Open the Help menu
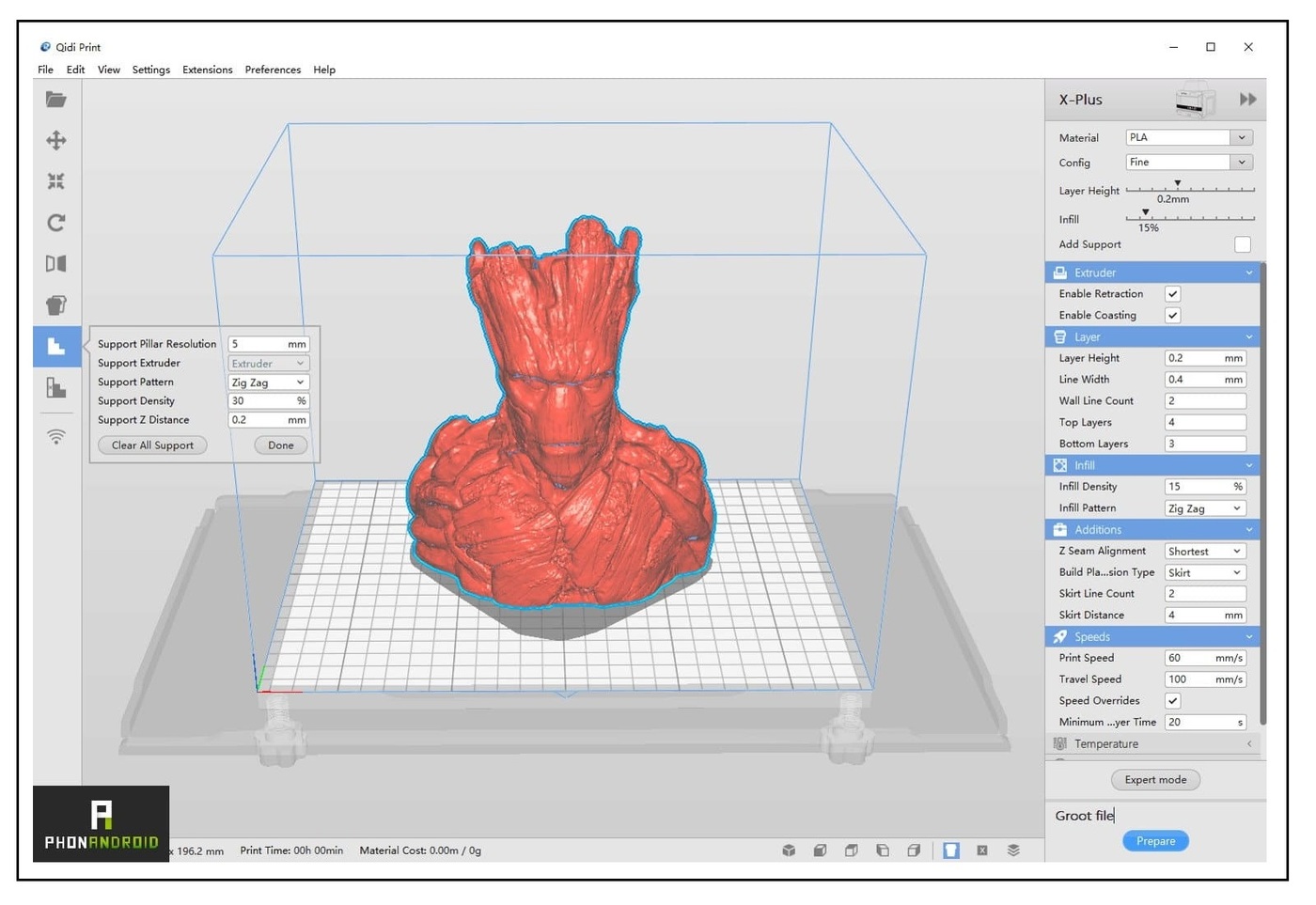1316x905 pixels. point(324,70)
